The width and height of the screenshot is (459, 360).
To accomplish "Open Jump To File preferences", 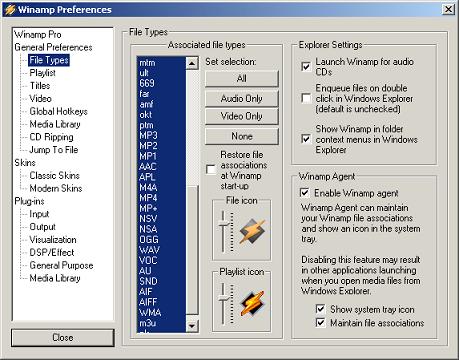I will point(54,150).
